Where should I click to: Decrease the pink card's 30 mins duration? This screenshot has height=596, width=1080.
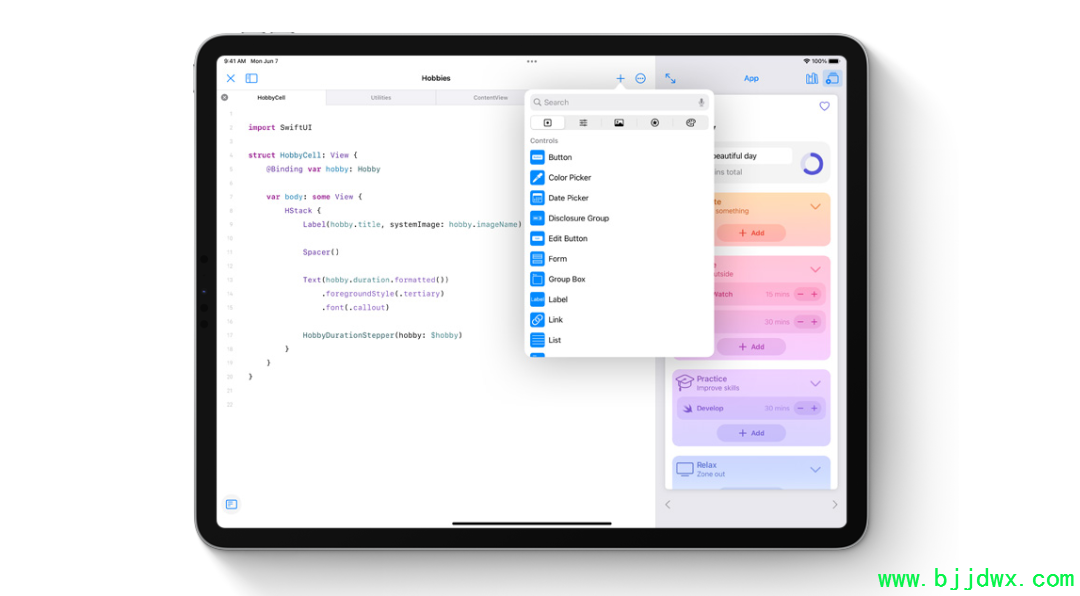[800, 322]
